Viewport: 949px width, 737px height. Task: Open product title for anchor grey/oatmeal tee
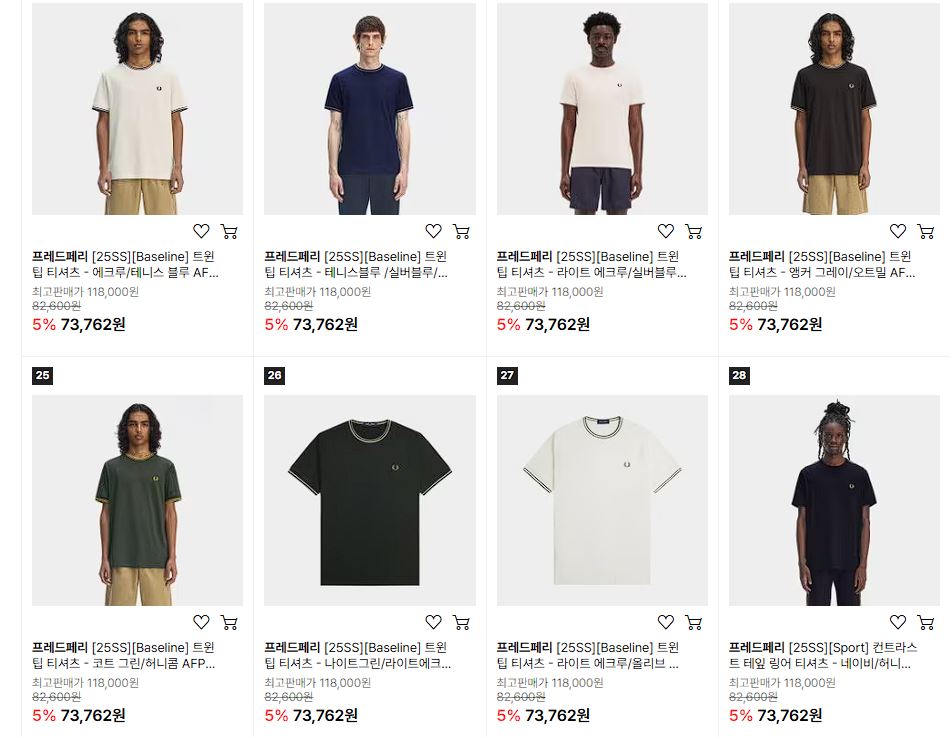coord(822,264)
